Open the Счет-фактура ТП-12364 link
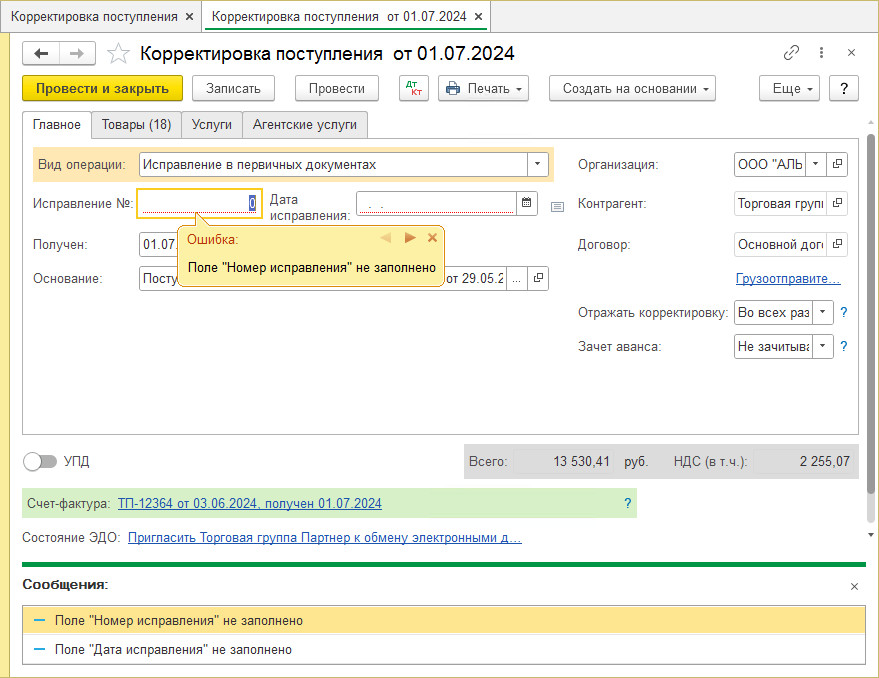Image resolution: width=879 pixels, height=678 pixels. pyautogui.click(x=249, y=503)
